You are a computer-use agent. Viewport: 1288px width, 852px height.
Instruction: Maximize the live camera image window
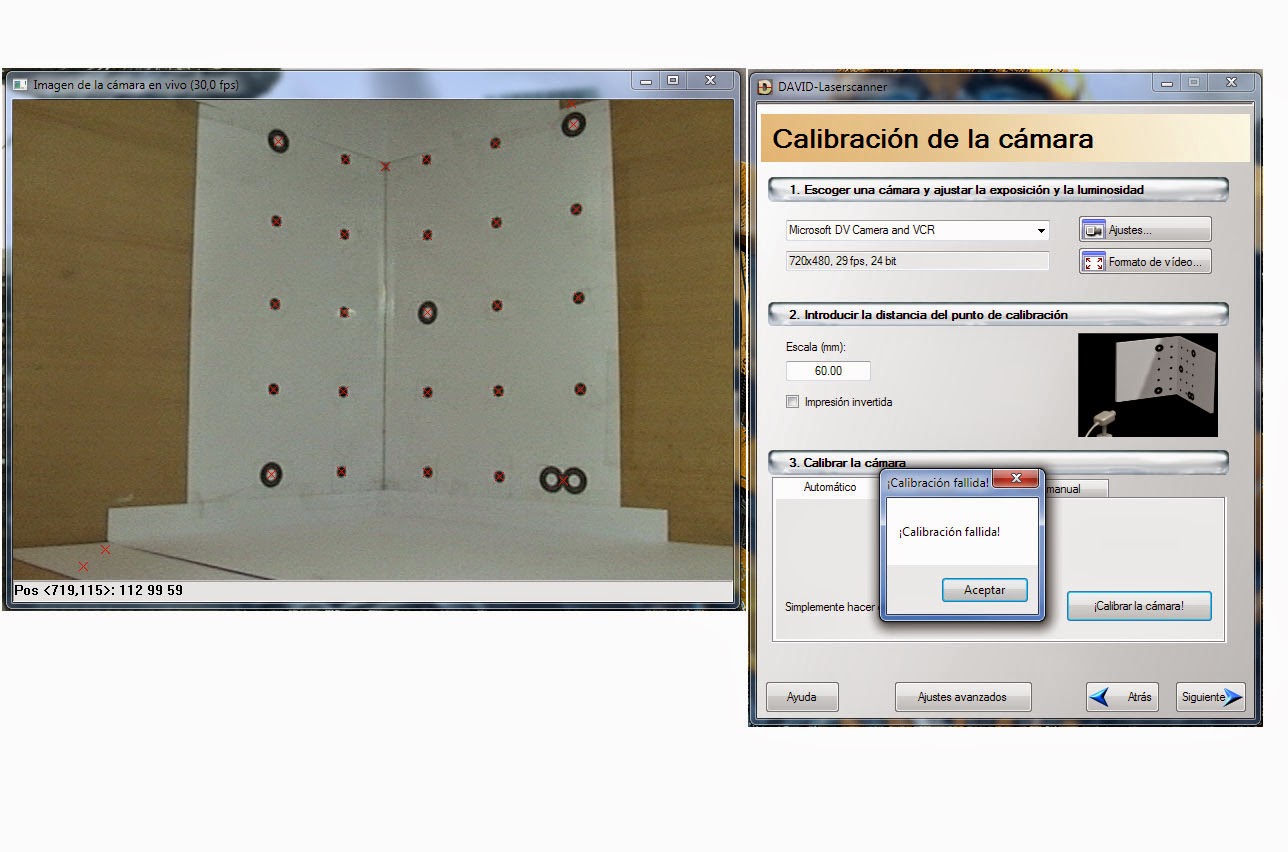(x=673, y=81)
